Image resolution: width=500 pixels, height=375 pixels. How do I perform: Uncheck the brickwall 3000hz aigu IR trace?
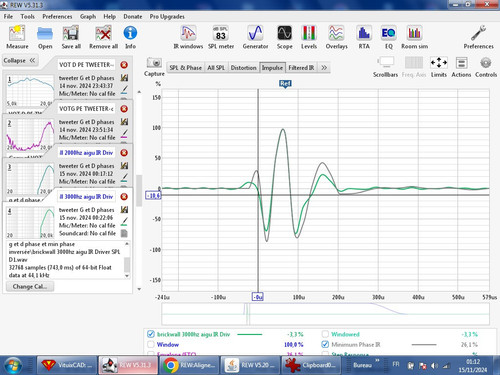[x=151, y=334]
